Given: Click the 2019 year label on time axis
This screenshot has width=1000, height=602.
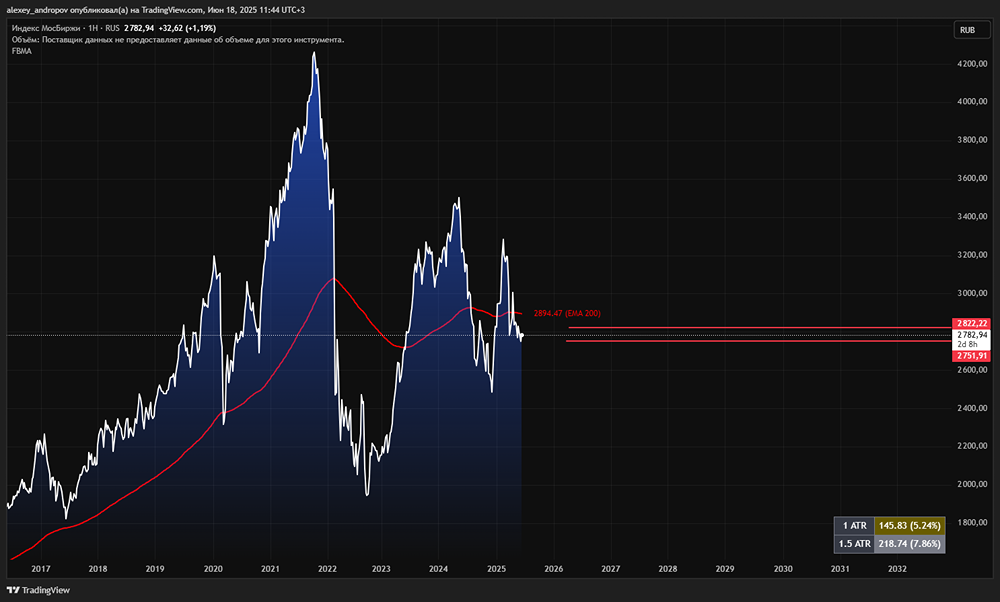Looking at the screenshot, I should (x=155, y=569).
